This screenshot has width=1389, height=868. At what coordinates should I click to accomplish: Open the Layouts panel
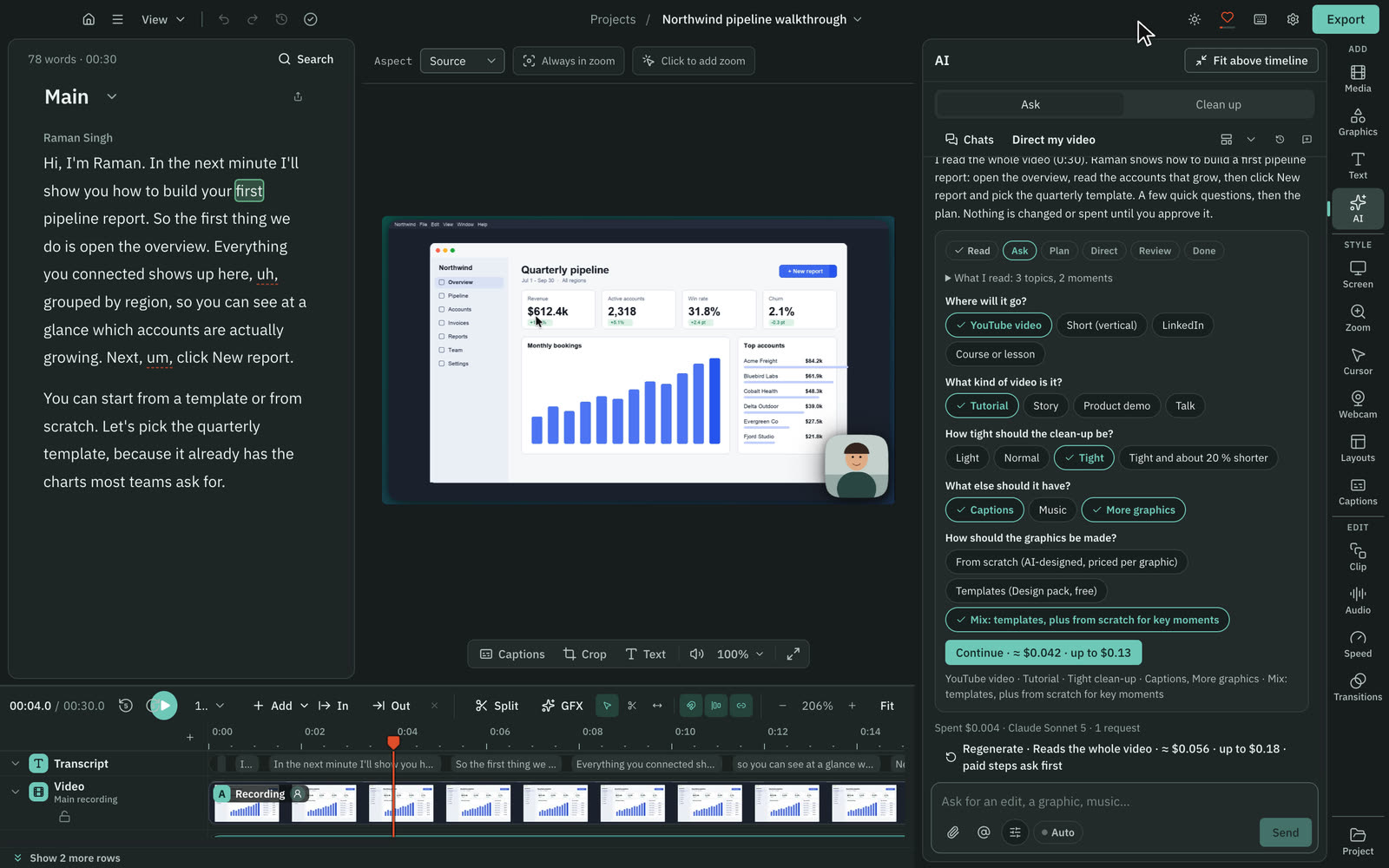pos(1358,448)
